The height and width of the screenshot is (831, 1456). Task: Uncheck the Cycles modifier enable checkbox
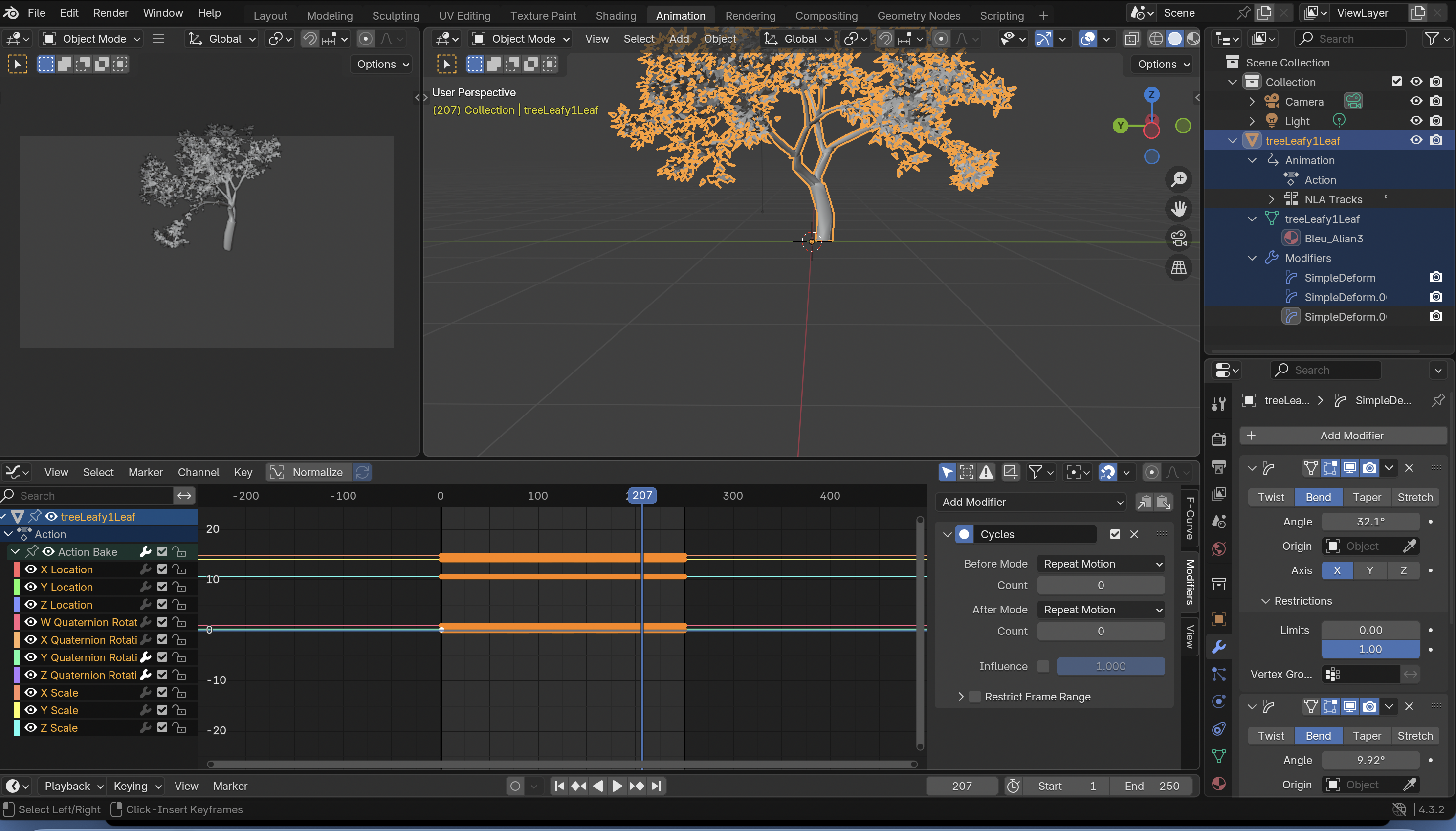[1115, 534]
